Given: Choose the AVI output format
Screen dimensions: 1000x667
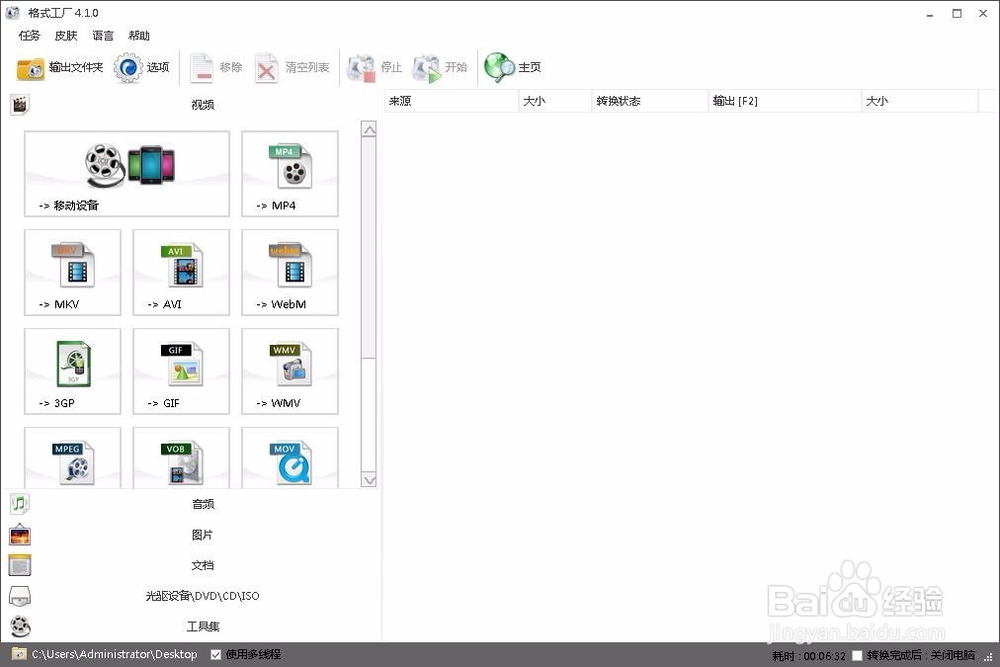Looking at the screenshot, I should click(180, 272).
